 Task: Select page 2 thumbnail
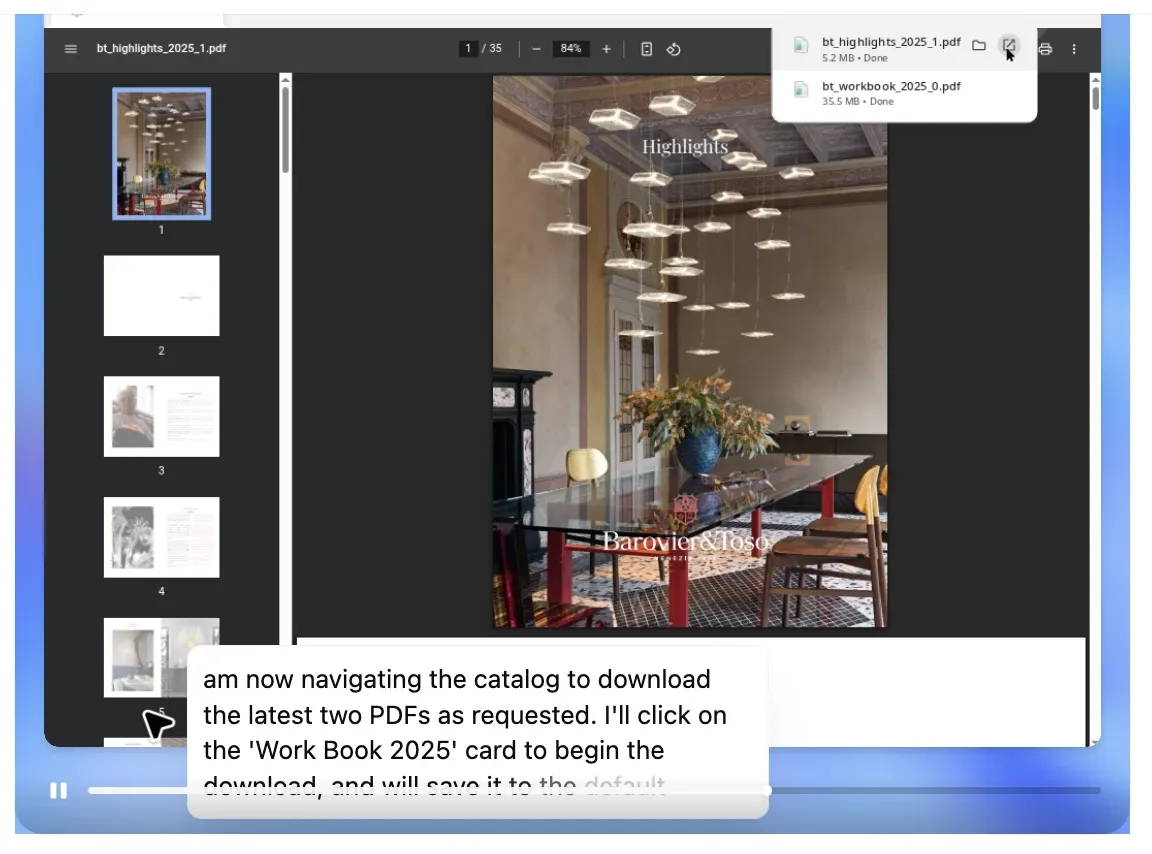[x=162, y=295]
